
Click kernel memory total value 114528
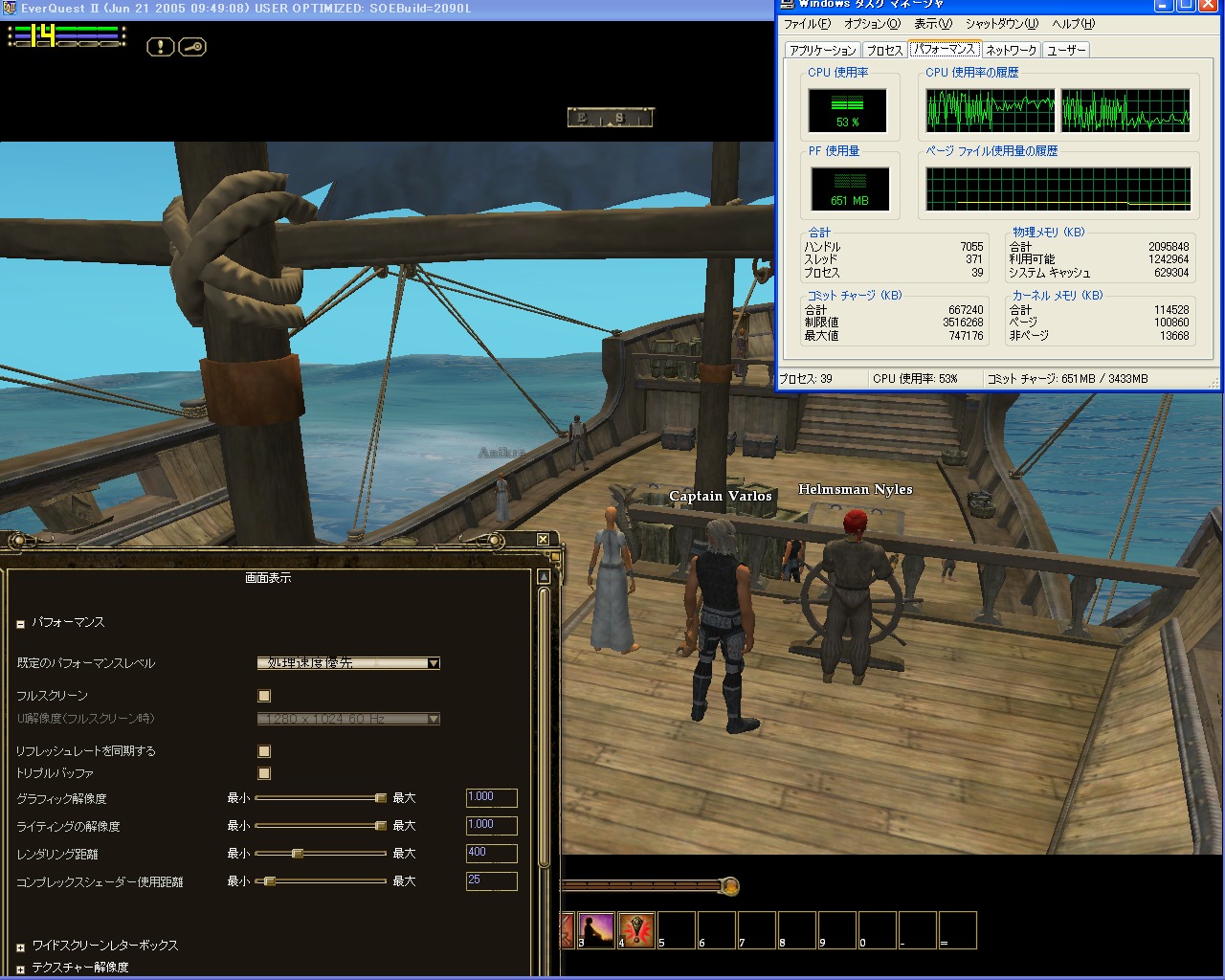pos(1171,310)
